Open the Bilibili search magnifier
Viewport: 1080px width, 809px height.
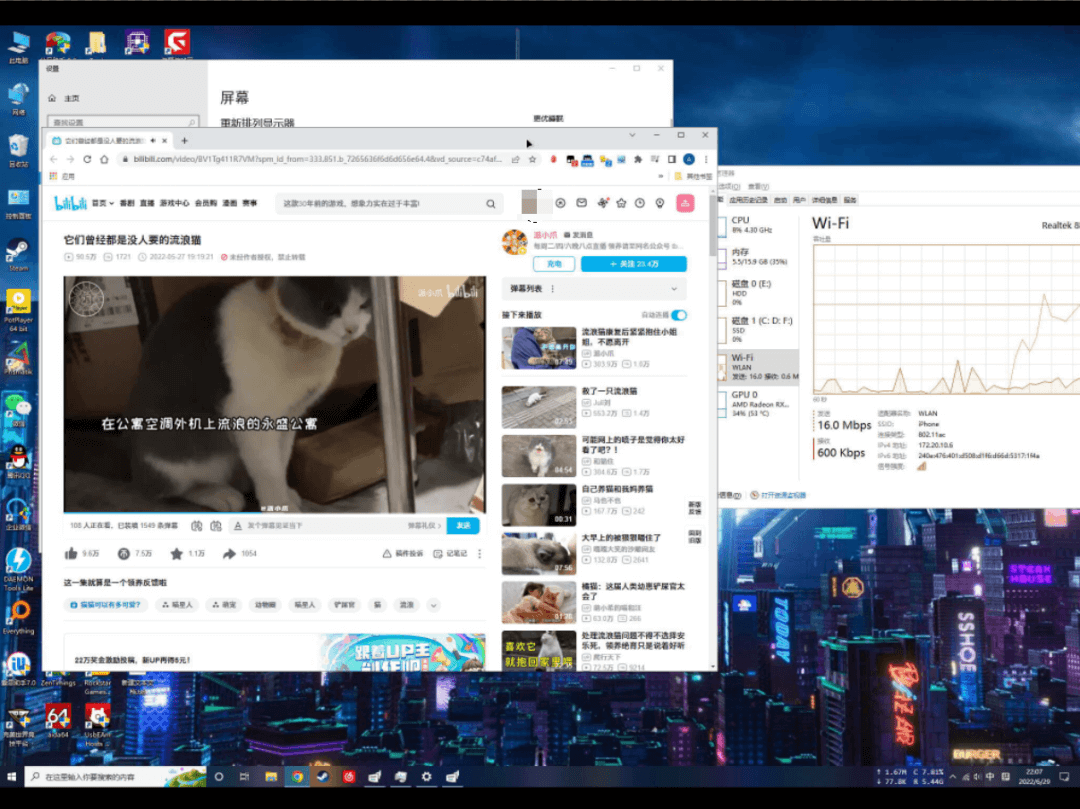[489, 202]
